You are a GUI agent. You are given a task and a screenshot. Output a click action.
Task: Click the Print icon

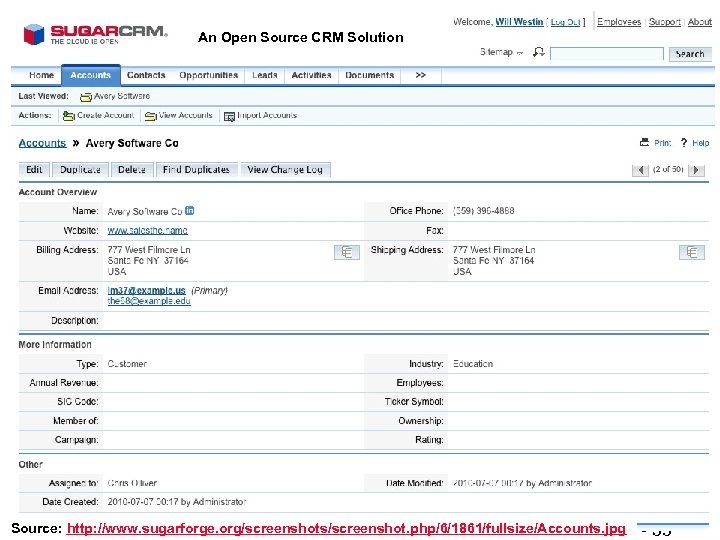645,142
